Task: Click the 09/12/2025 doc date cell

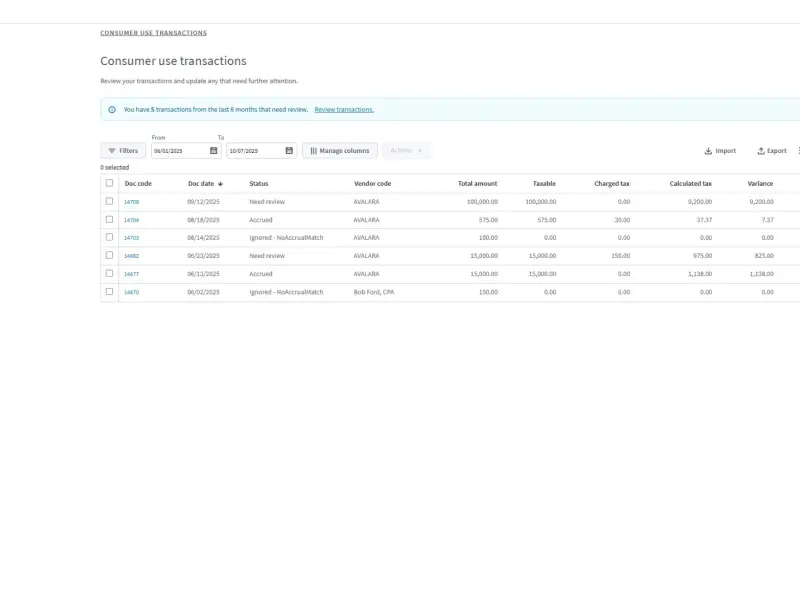Action: tap(204, 202)
